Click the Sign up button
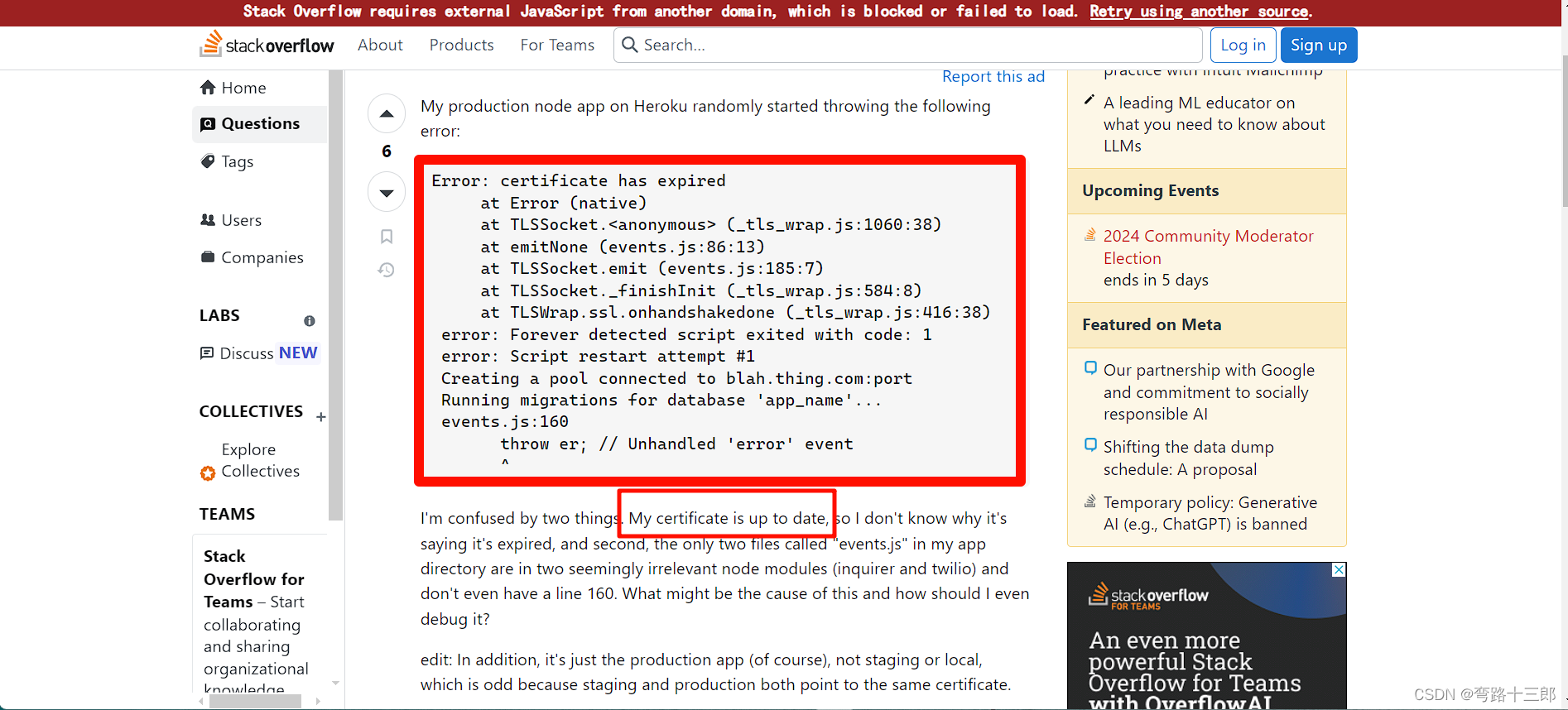This screenshot has width=1568, height=710. (1319, 45)
